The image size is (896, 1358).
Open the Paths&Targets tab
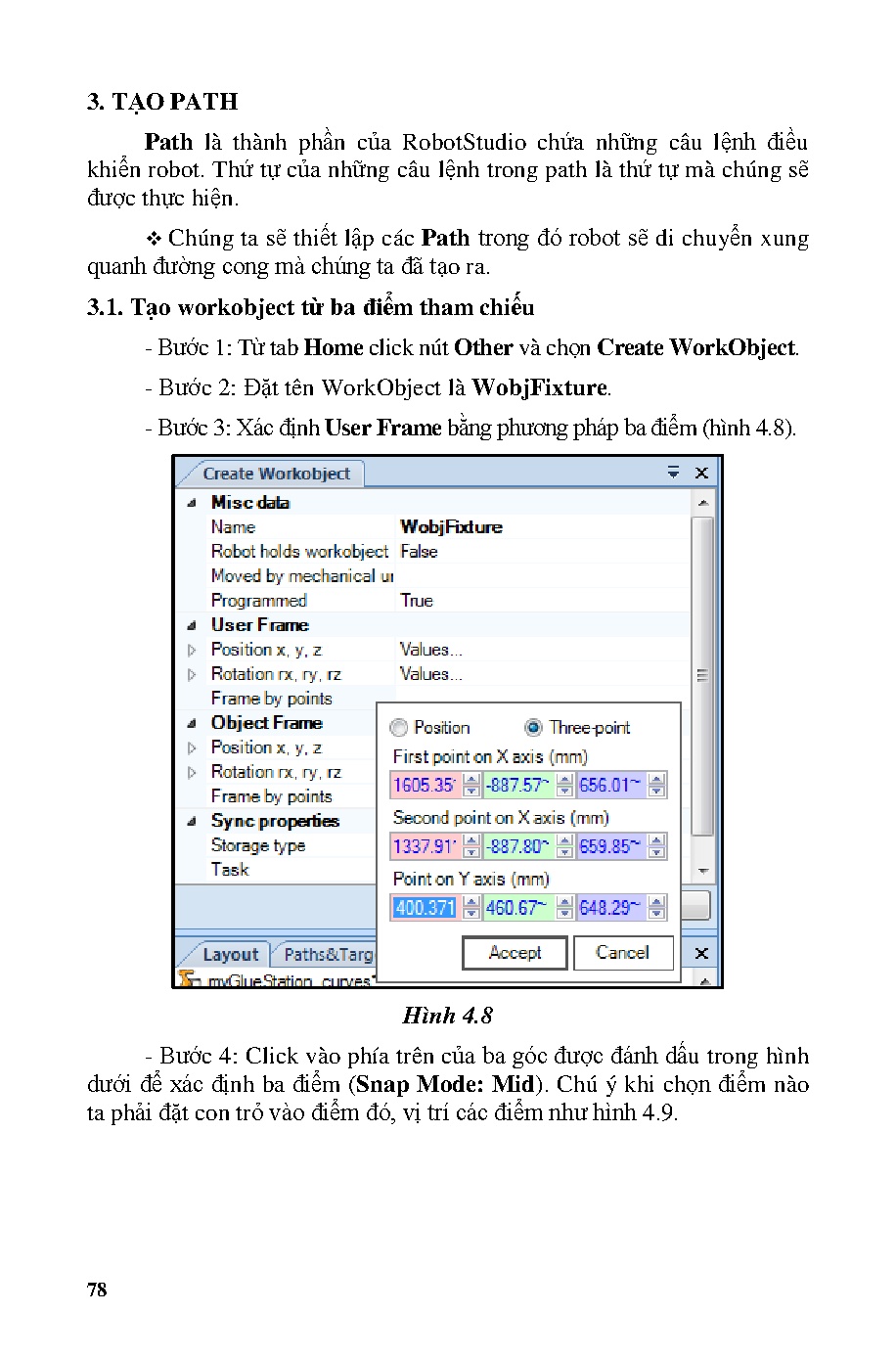tap(327, 955)
